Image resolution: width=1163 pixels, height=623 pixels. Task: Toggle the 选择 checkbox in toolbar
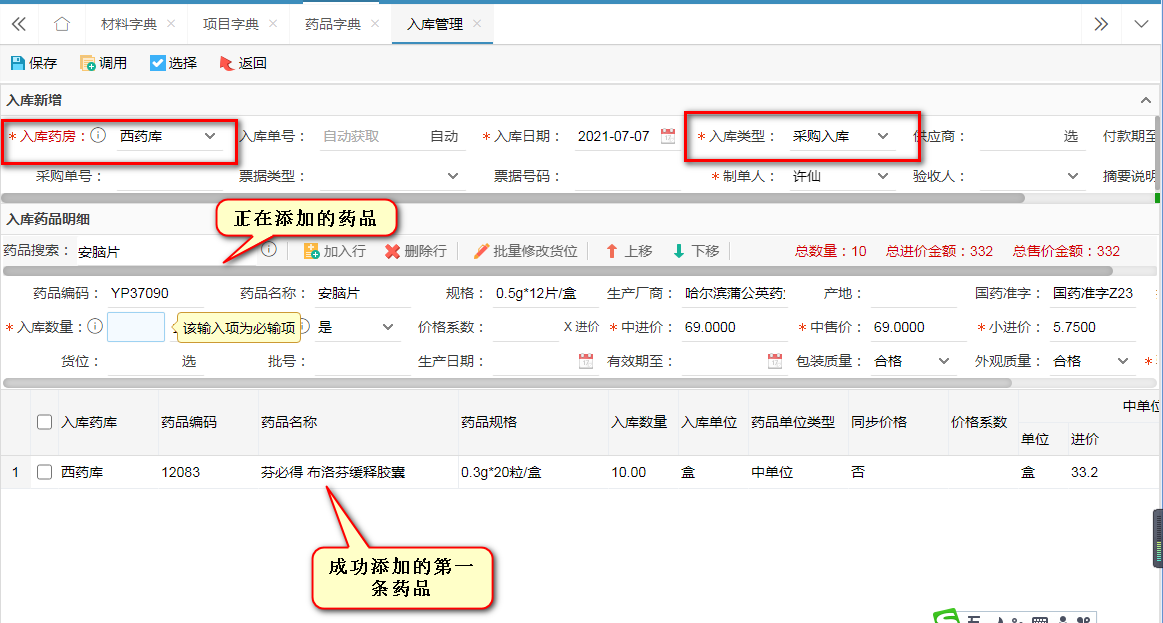(158, 63)
